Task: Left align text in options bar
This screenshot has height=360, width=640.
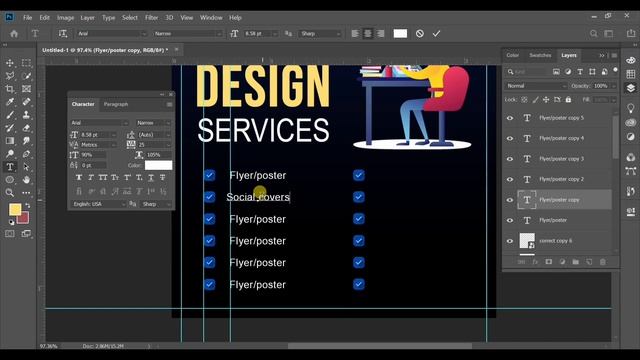Action: tap(355, 34)
